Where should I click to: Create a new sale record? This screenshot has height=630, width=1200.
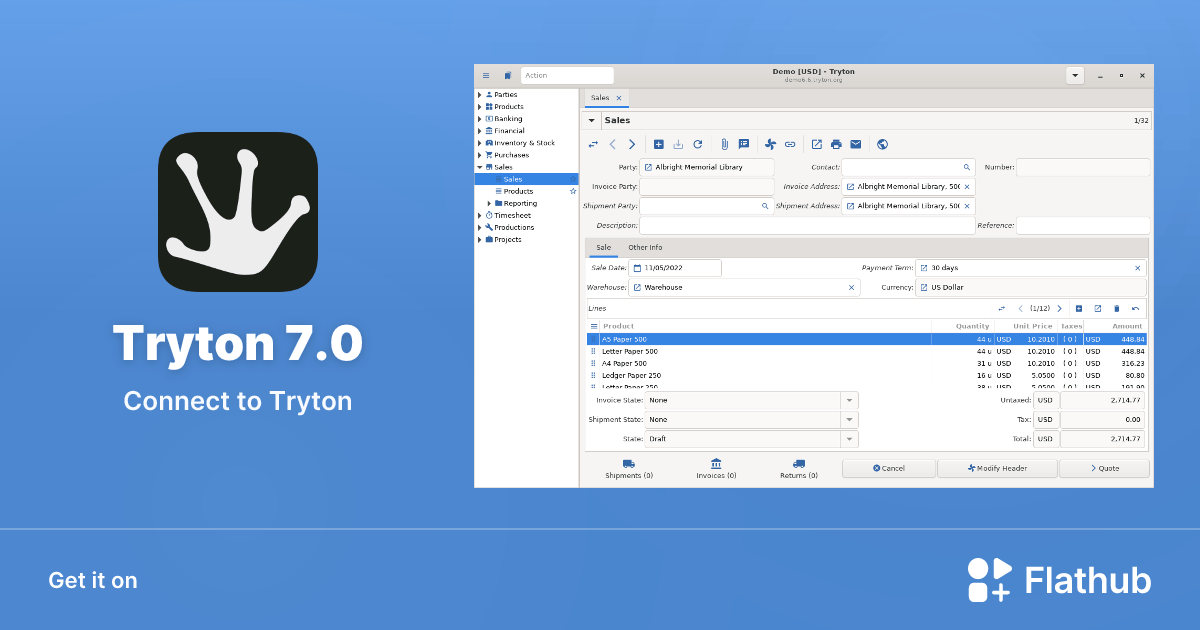click(x=658, y=144)
